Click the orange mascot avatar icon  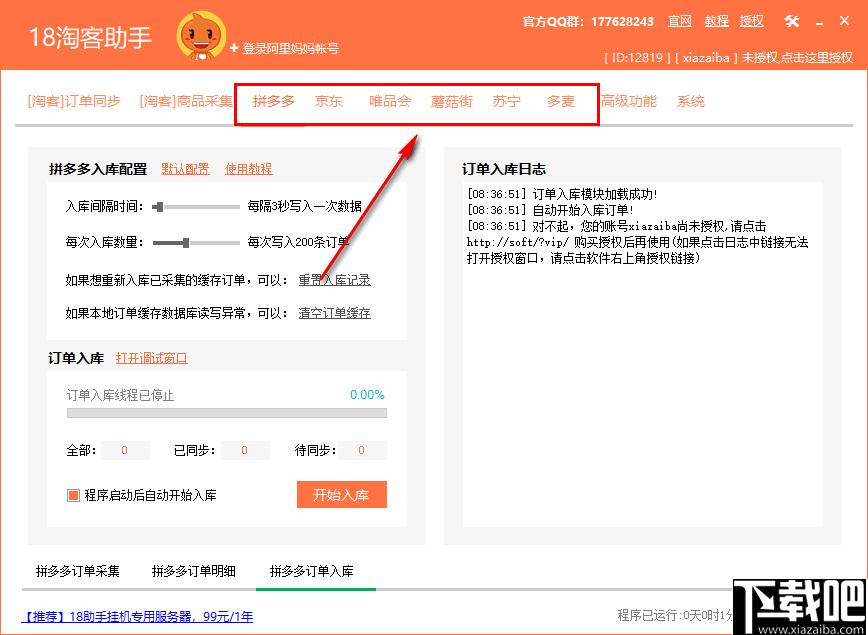coord(202,36)
